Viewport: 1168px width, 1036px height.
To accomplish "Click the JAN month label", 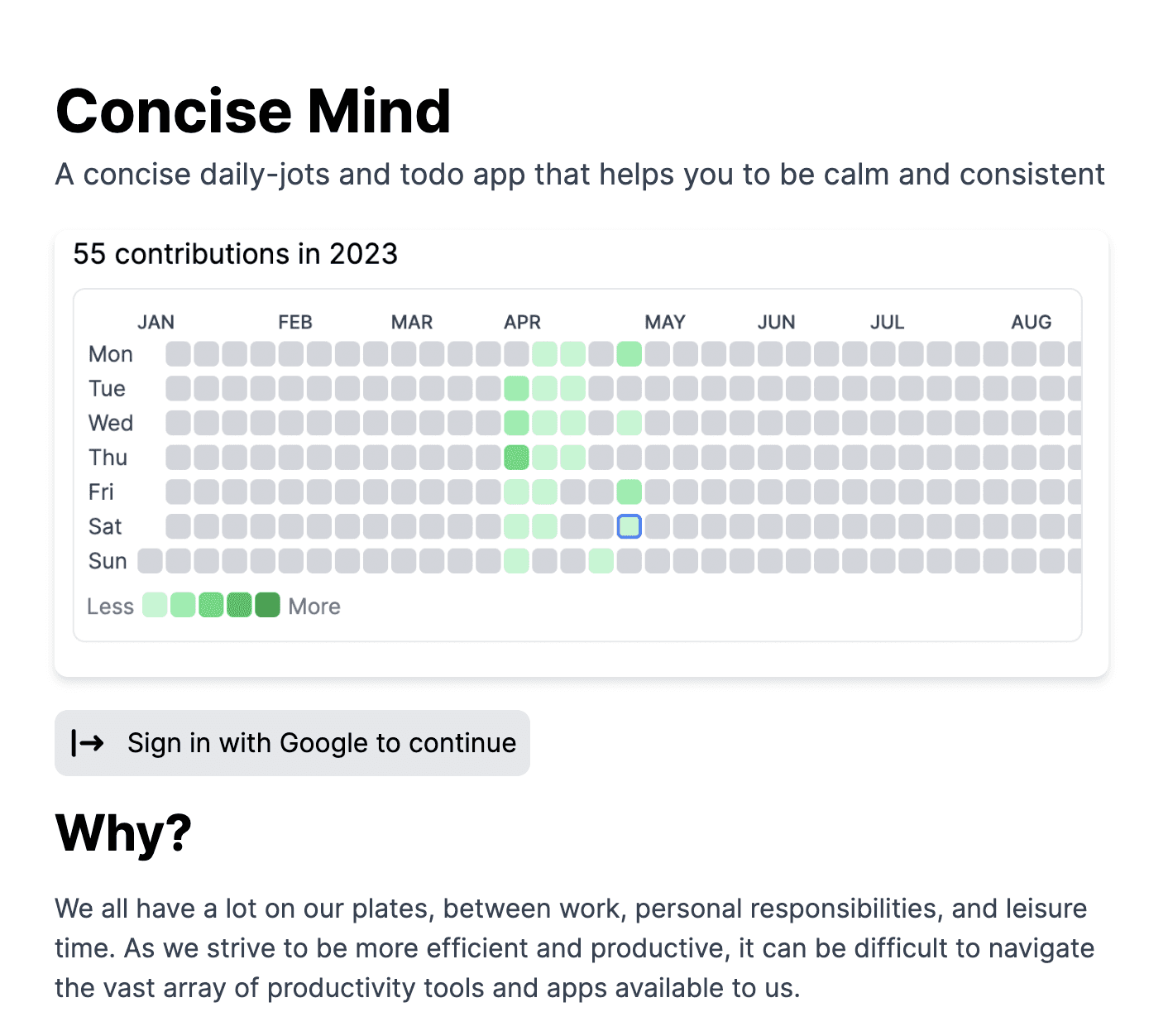I will tap(156, 322).
